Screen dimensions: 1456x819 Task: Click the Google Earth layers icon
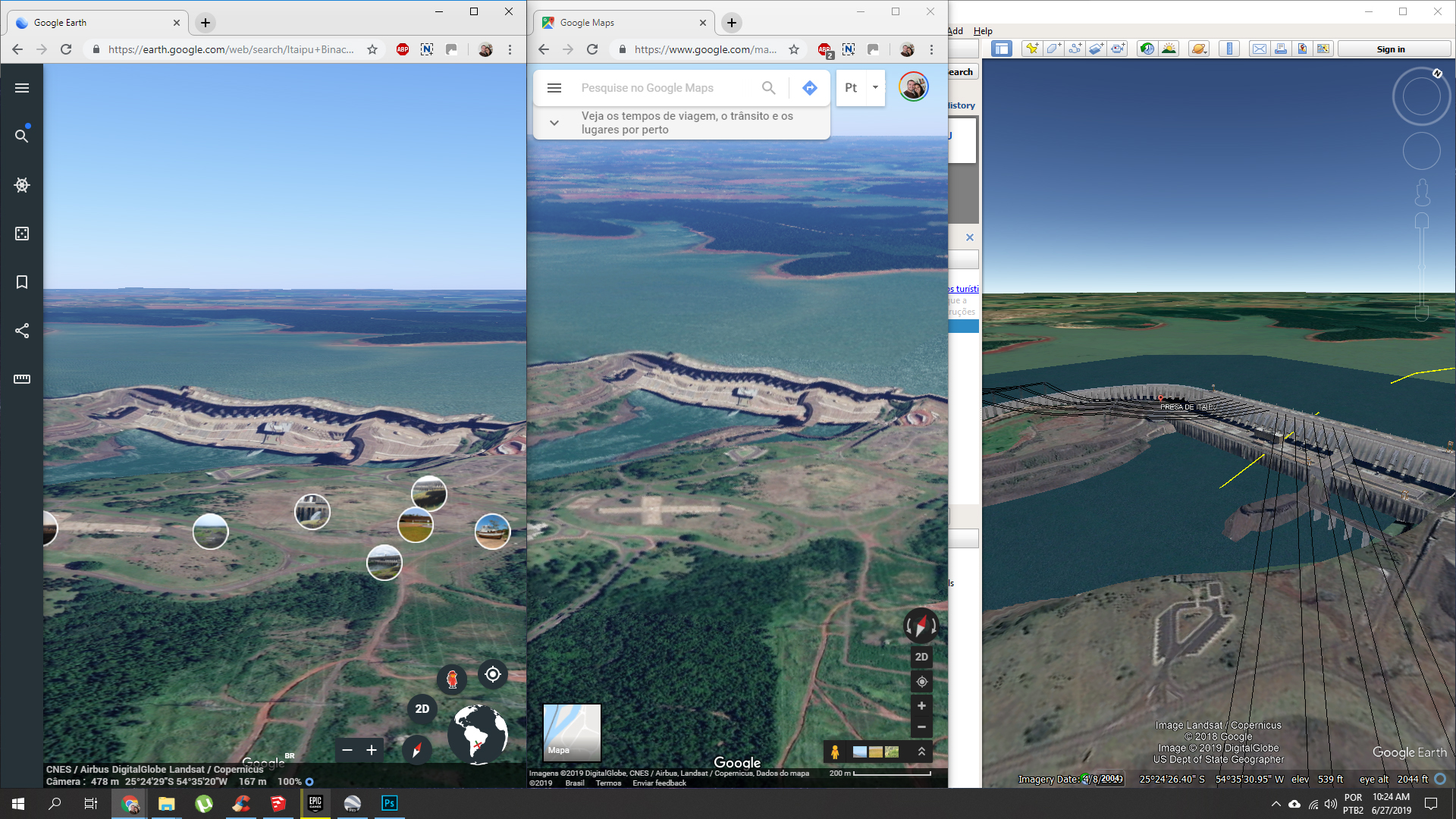click(22, 233)
